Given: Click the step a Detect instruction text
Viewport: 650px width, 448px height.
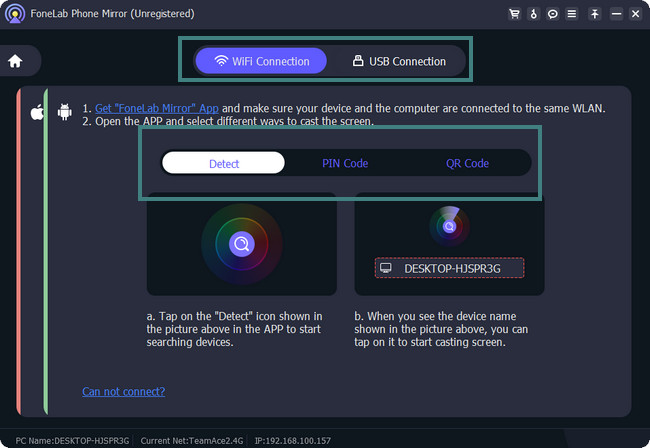Looking at the screenshot, I should pyautogui.click(x=234, y=329).
